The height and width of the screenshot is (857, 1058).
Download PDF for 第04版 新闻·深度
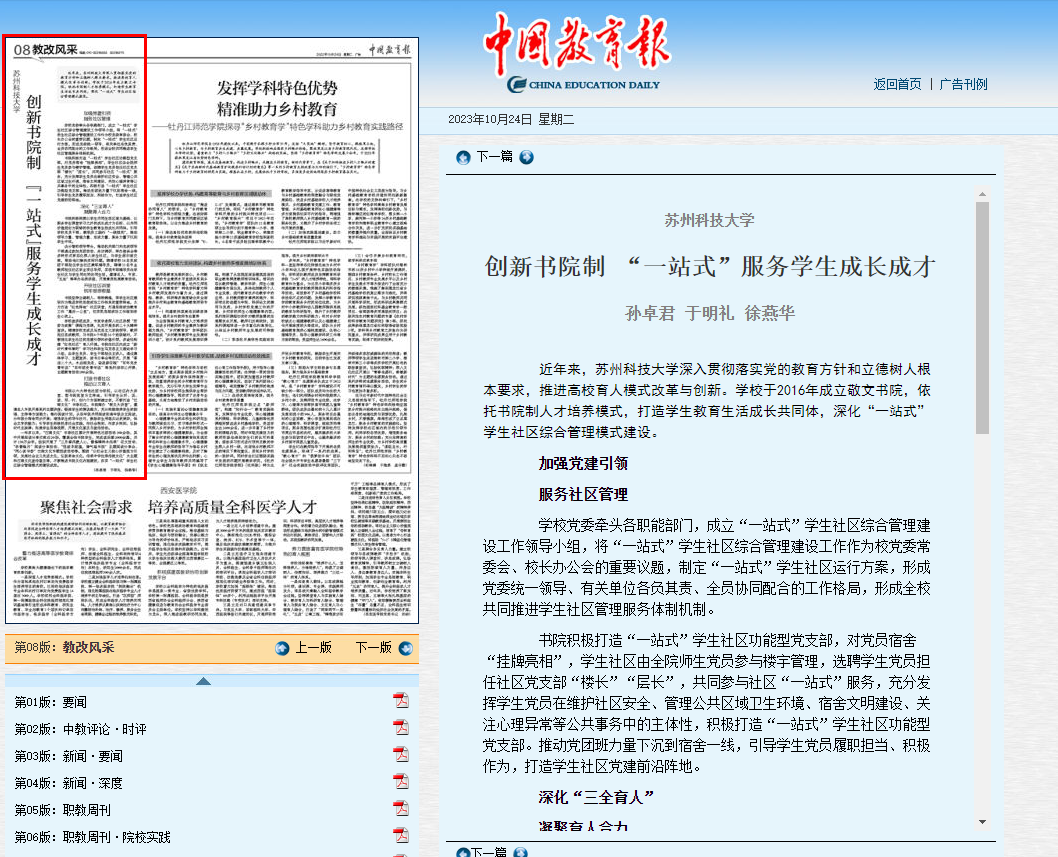click(401, 782)
